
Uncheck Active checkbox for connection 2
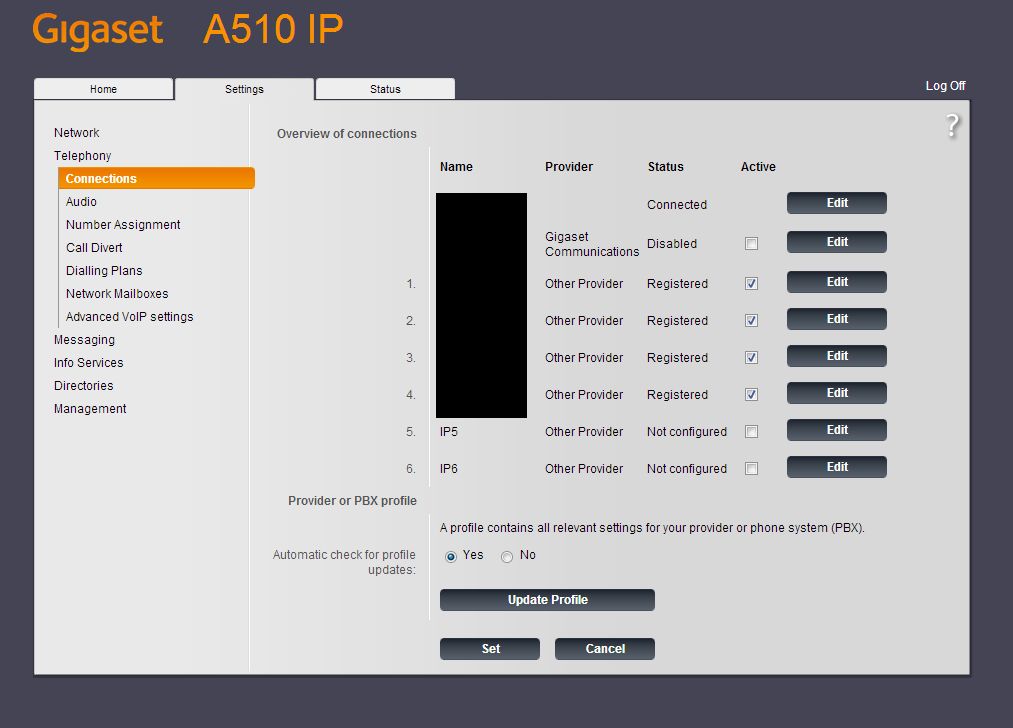[x=751, y=320]
